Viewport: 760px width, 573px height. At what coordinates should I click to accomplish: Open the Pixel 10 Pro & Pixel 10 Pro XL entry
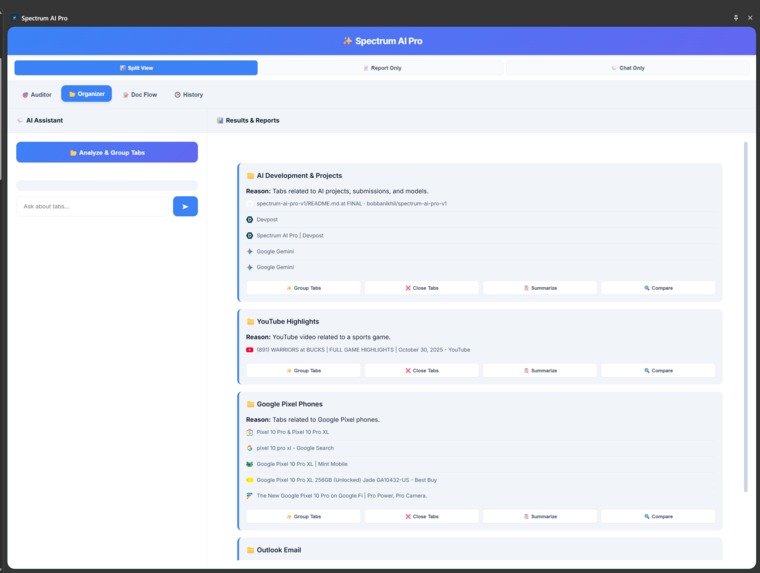[x=293, y=432]
